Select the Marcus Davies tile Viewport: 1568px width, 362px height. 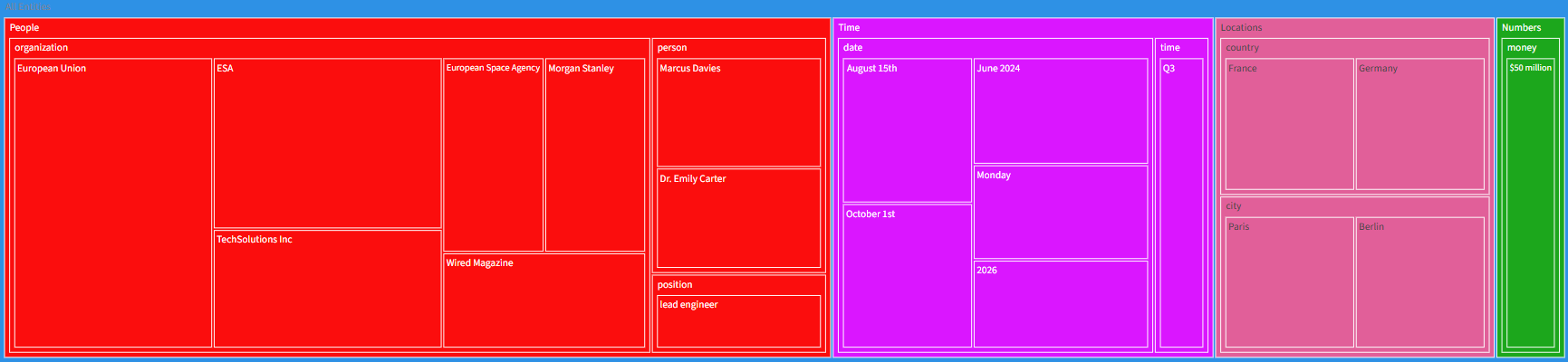click(739, 113)
